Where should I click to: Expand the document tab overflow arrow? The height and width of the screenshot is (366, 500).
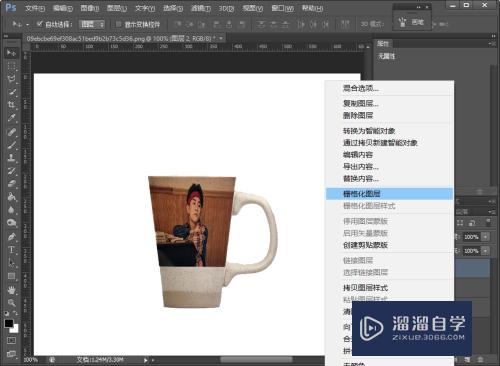[221, 39]
